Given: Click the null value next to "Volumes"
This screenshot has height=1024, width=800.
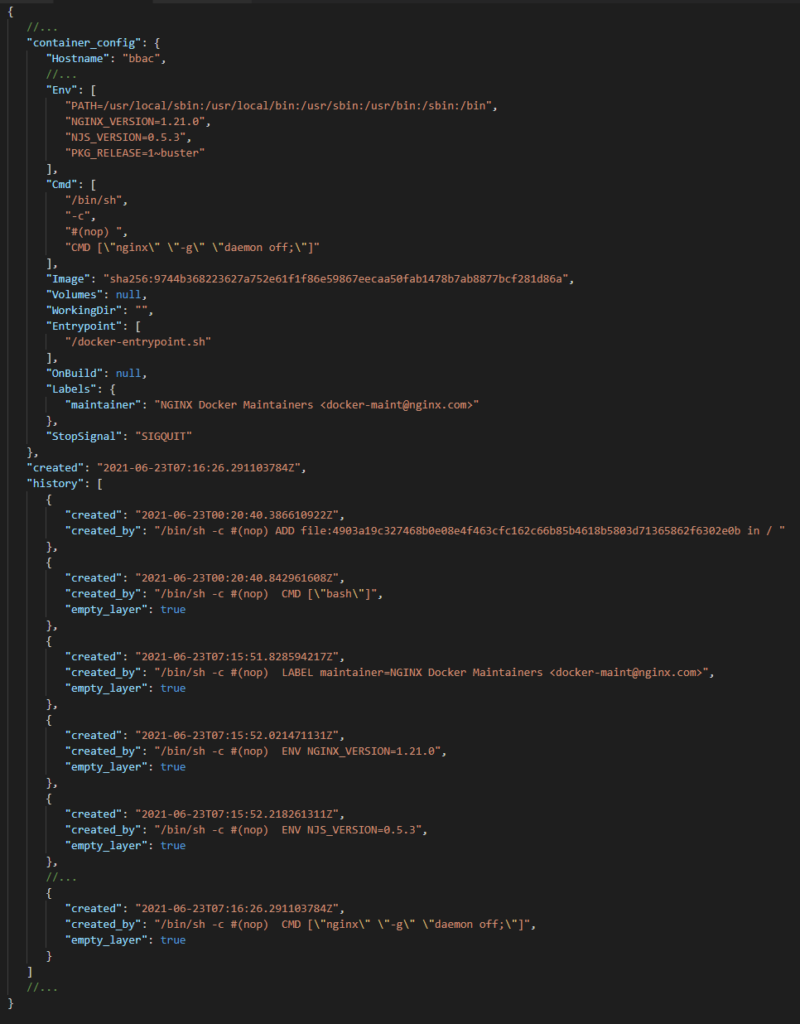Looking at the screenshot, I should click(130, 294).
